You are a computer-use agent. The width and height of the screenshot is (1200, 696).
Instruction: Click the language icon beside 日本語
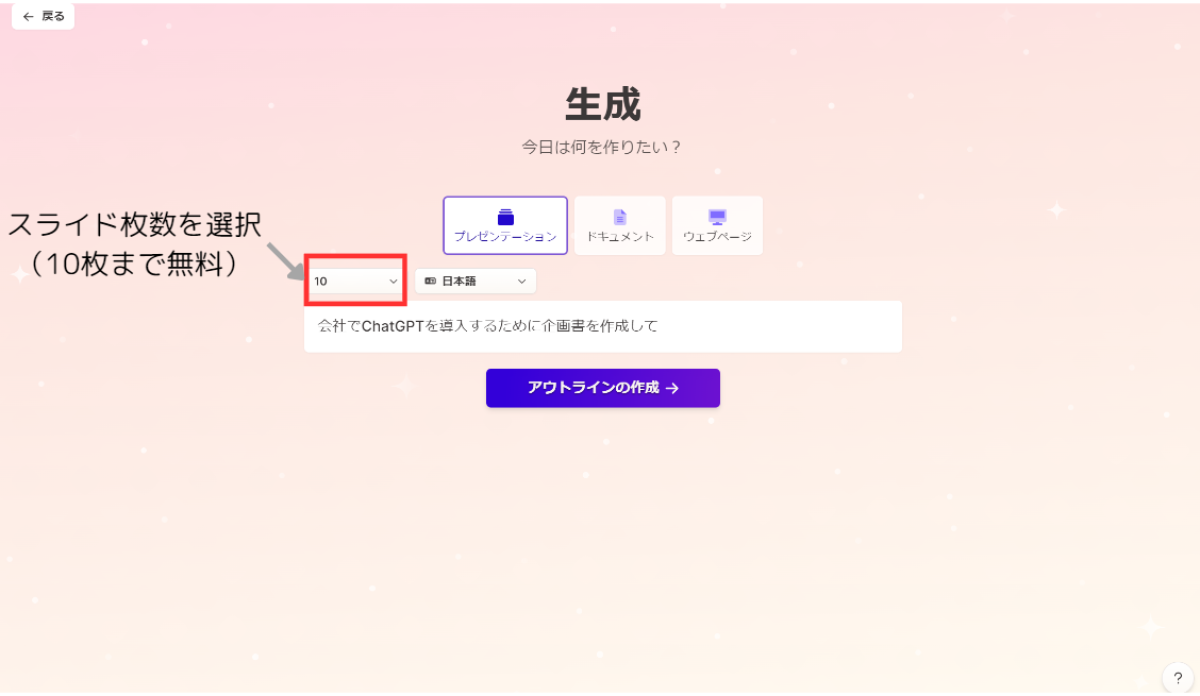click(430, 282)
